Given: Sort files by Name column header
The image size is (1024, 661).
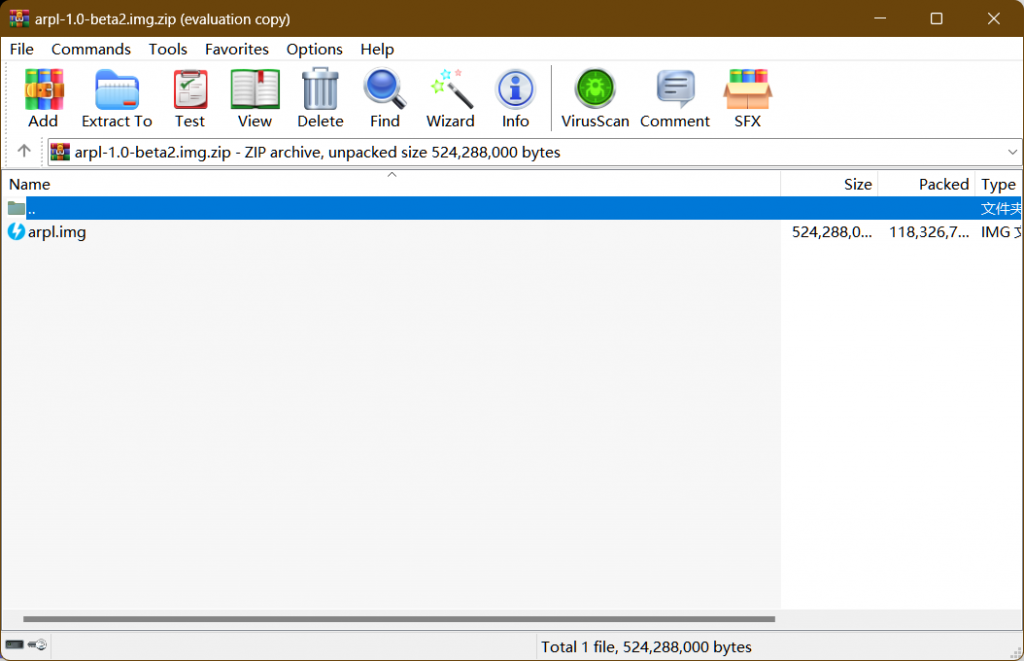Looking at the screenshot, I should pyautogui.click(x=391, y=184).
